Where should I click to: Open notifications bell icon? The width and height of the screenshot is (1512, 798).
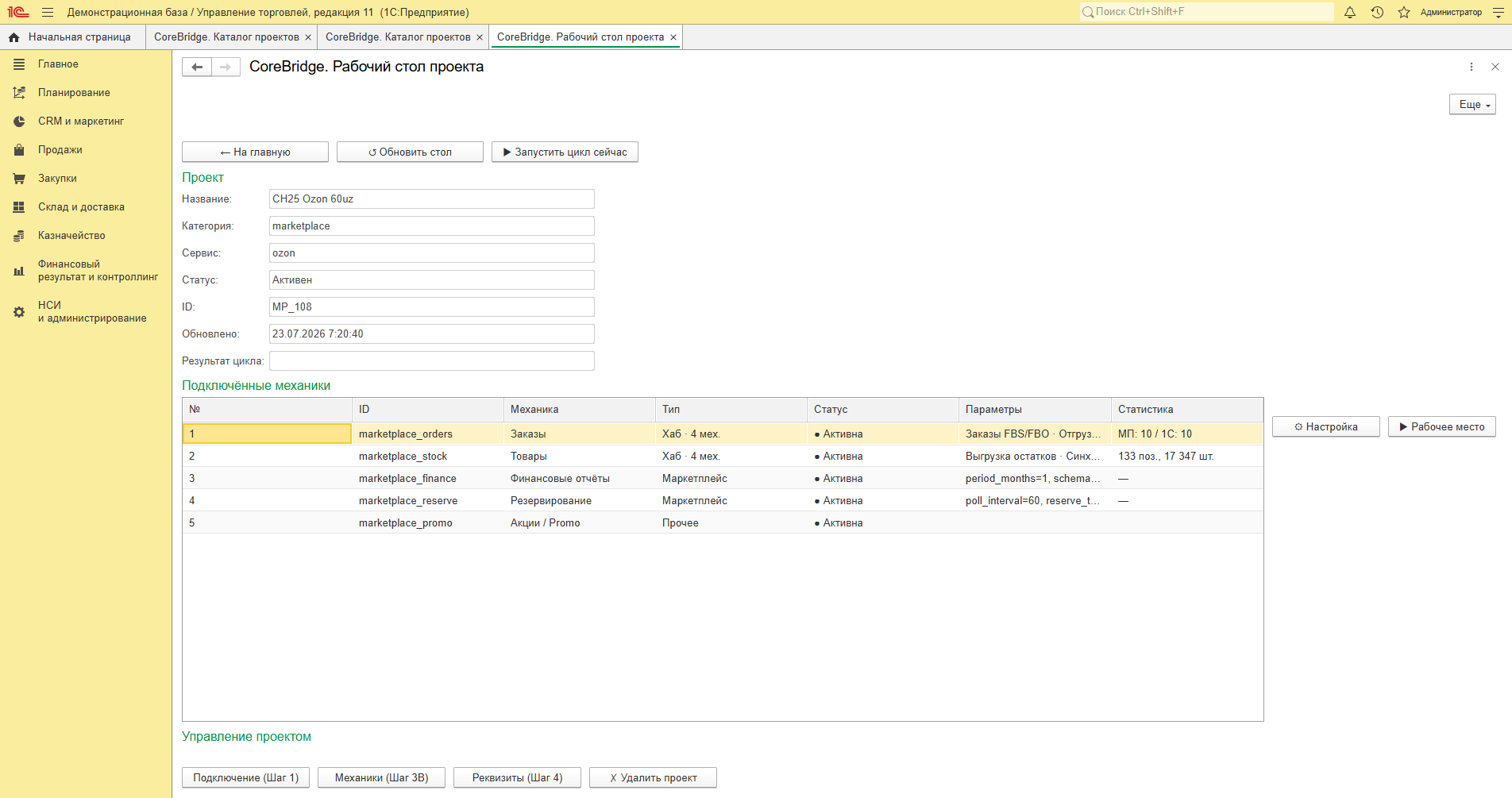pyautogui.click(x=1350, y=12)
